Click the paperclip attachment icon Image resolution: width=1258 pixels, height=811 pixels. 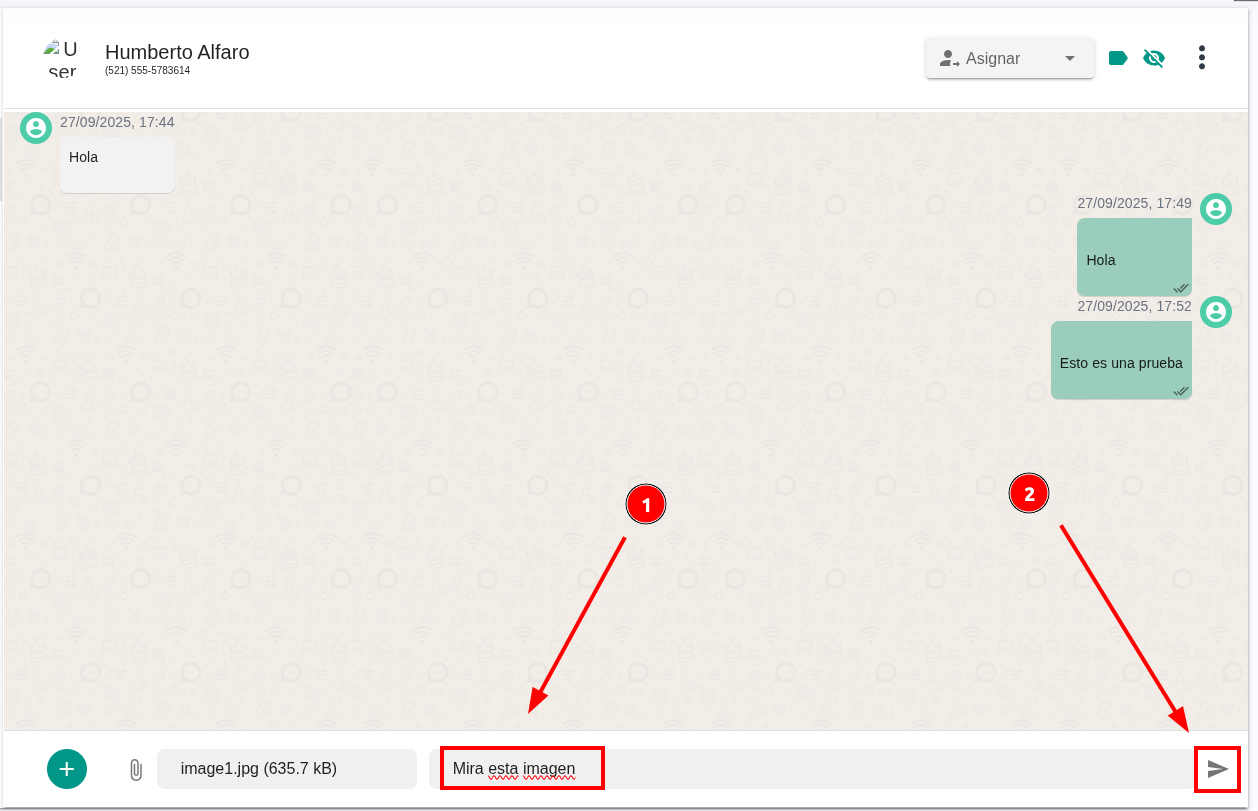coord(136,769)
